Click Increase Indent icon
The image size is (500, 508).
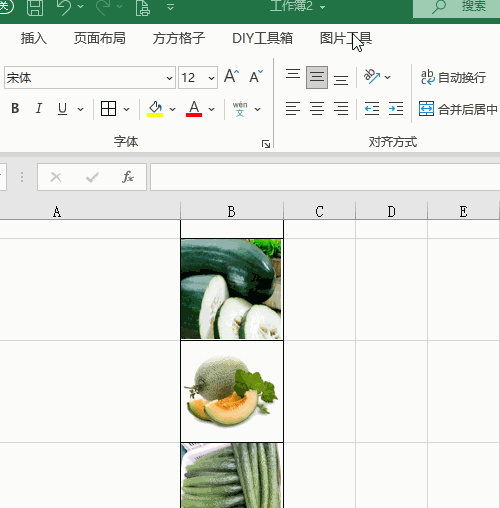tap(396, 109)
